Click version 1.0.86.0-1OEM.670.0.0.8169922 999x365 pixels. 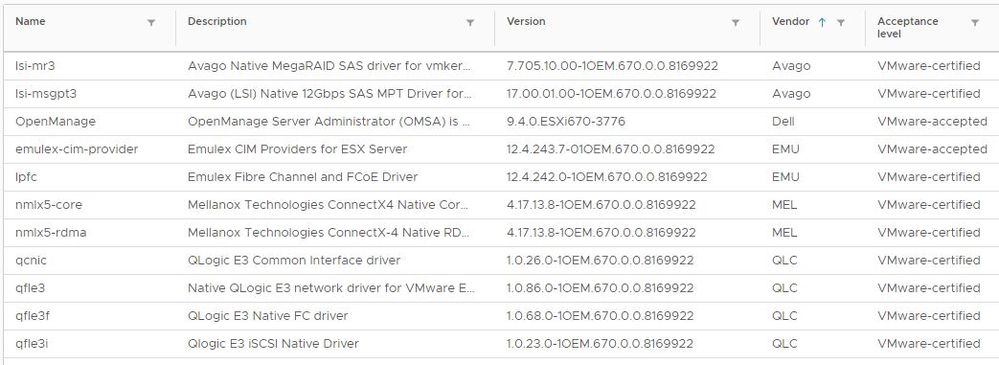(x=600, y=288)
